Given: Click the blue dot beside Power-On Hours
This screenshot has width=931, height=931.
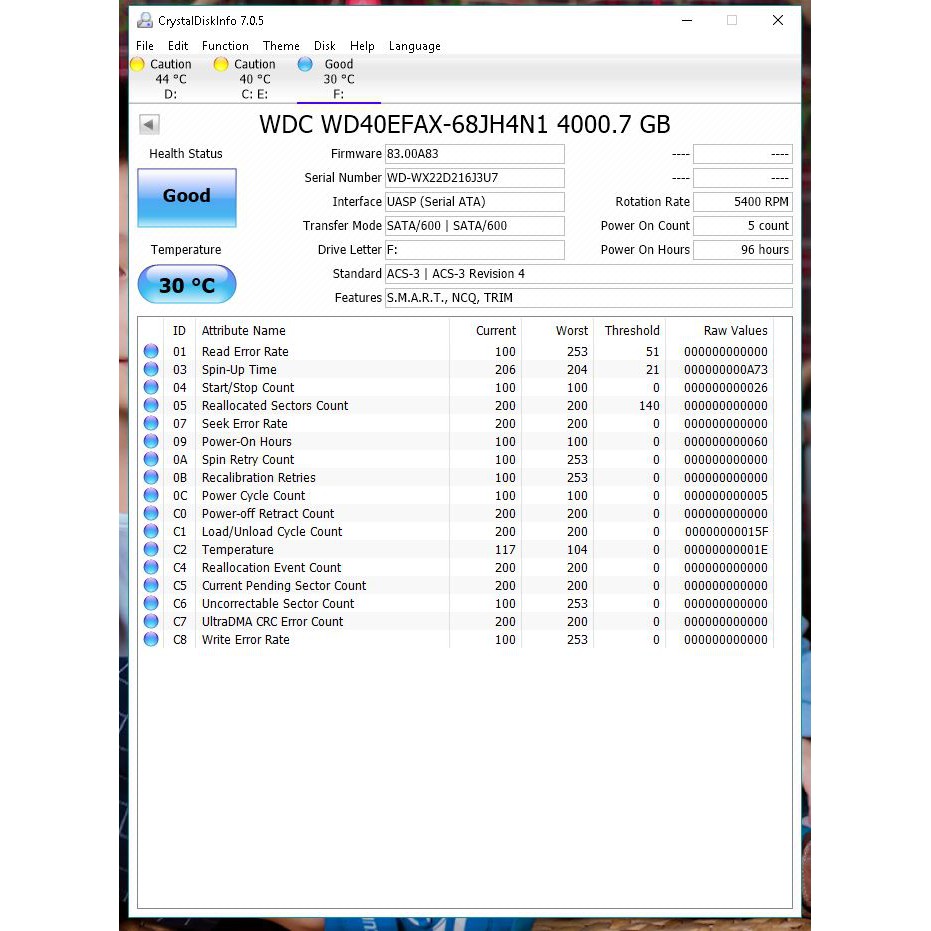Looking at the screenshot, I should (151, 441).
